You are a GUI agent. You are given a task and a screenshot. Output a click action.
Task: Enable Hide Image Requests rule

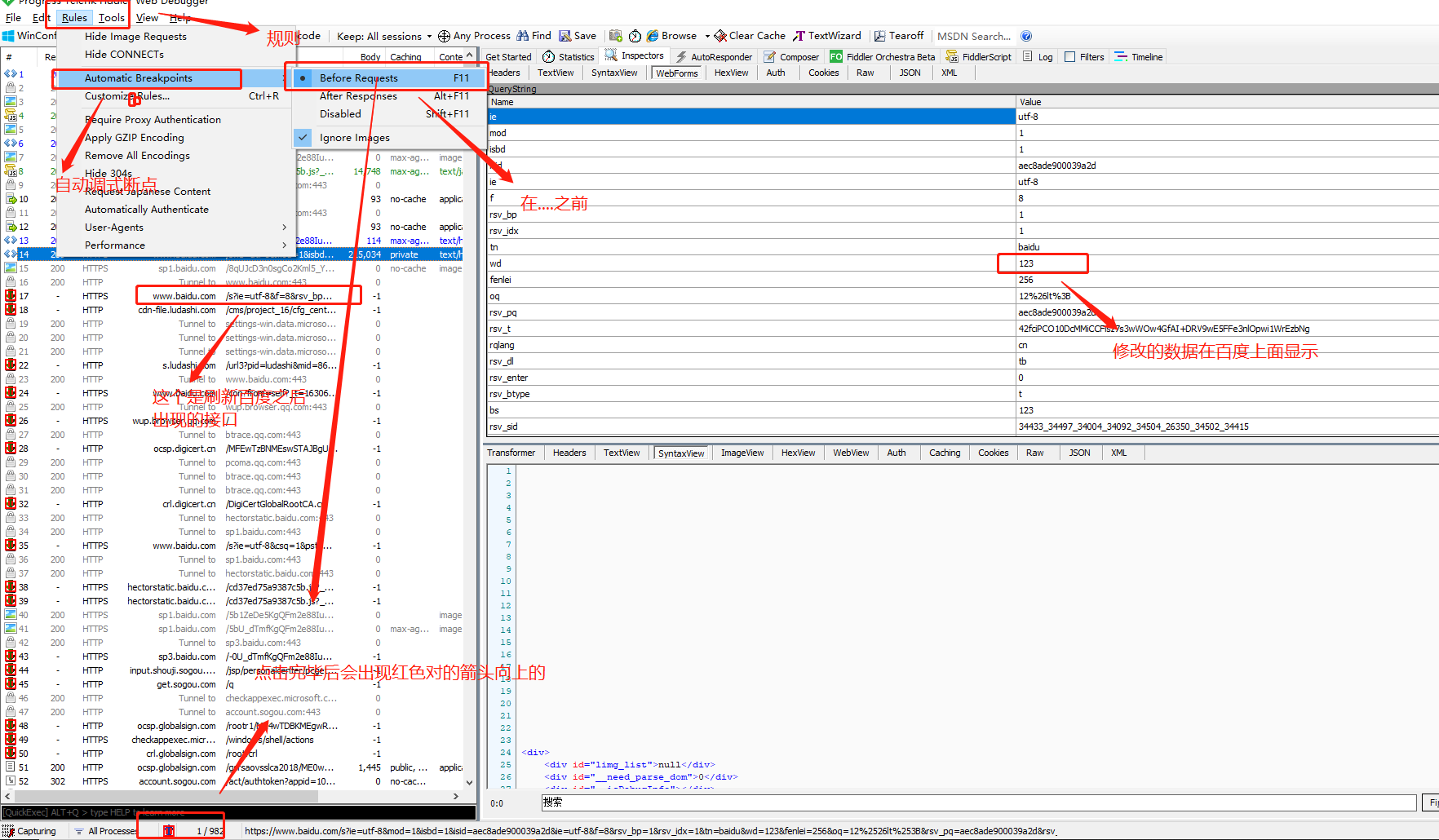coord(135,36)
